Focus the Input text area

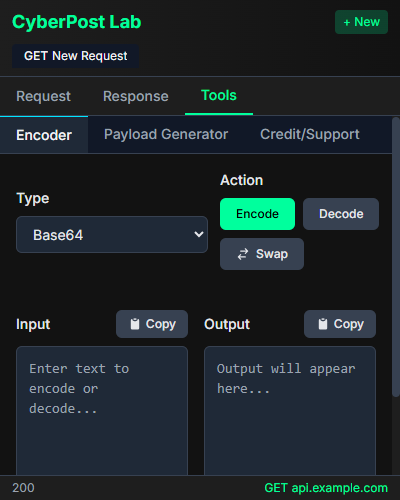pyautogui.click(x=102, y=411)
